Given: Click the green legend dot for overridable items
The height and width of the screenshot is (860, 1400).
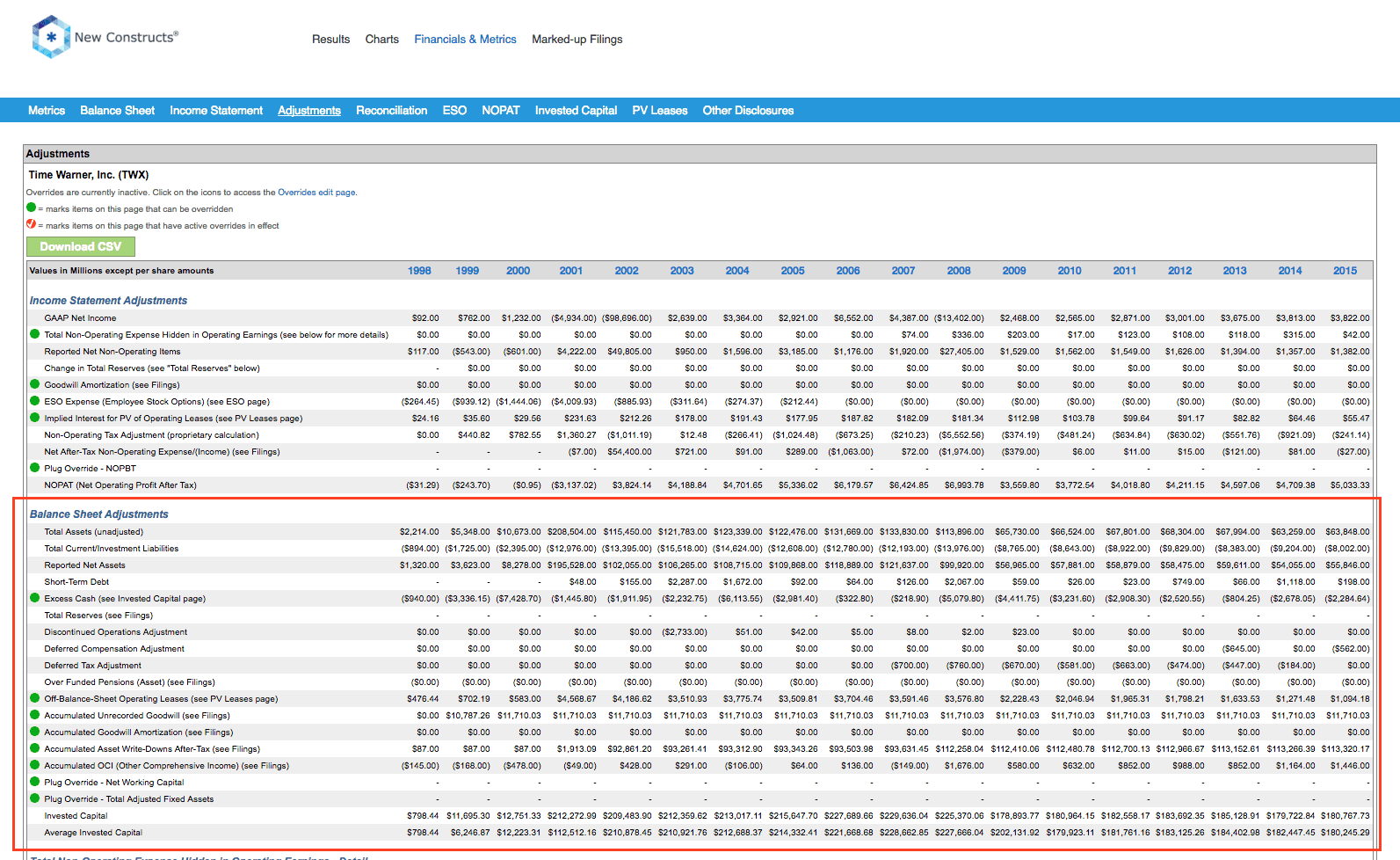Looking at the screenshot, I should (x=32, y=208).
